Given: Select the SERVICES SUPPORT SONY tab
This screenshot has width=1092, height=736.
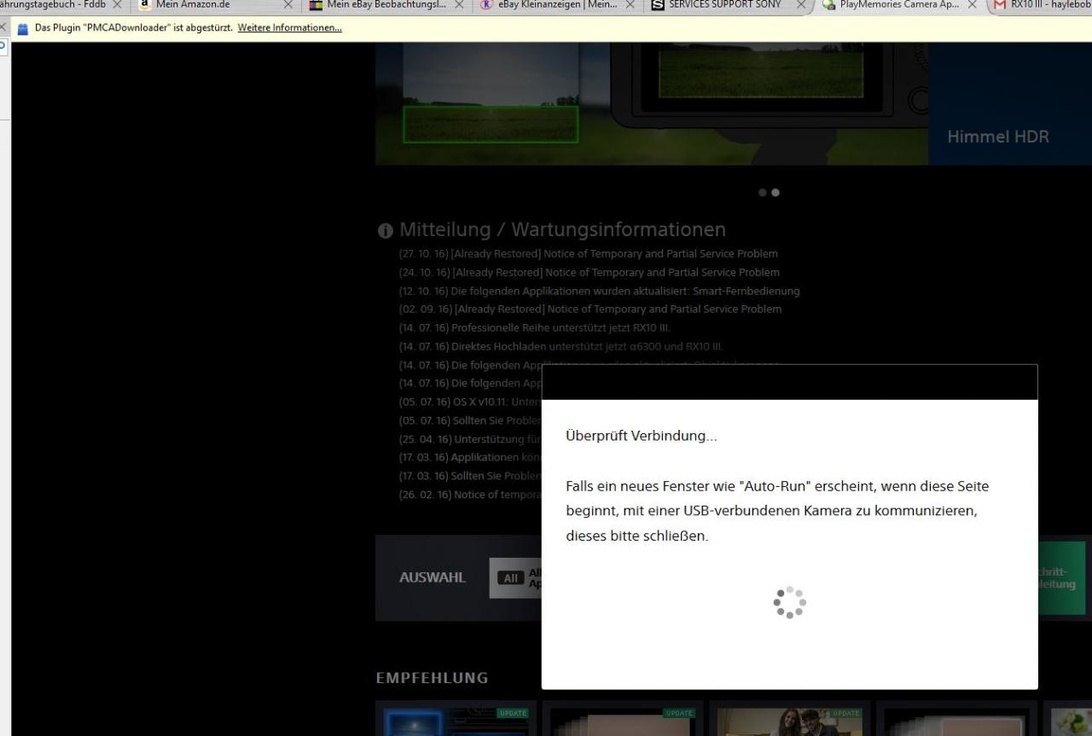Looking at the screenshot, I should 724,5.
